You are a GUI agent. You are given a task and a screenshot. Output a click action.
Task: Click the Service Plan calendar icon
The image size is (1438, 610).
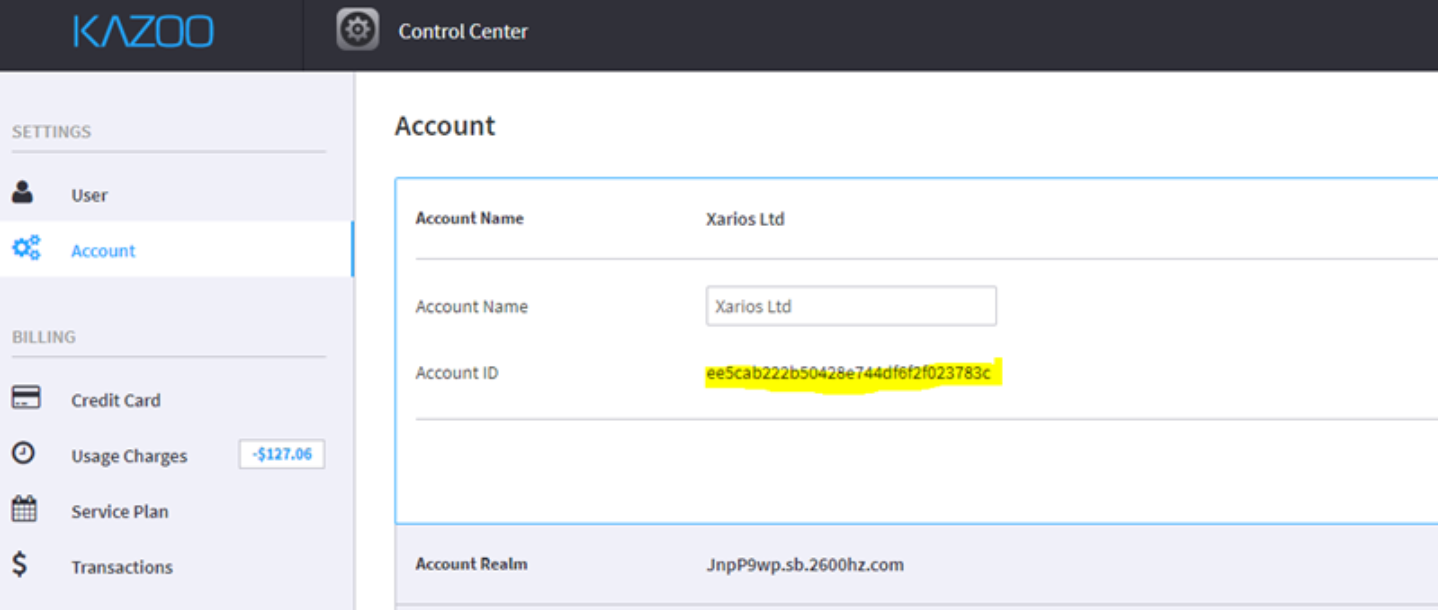pyautogui.click(x=24, y=509)
